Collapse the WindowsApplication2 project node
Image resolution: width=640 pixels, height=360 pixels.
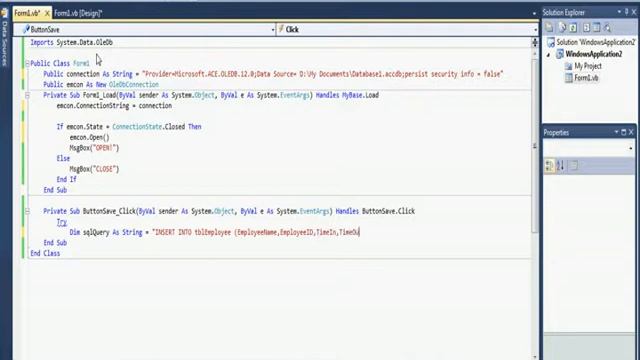point(549,55)
